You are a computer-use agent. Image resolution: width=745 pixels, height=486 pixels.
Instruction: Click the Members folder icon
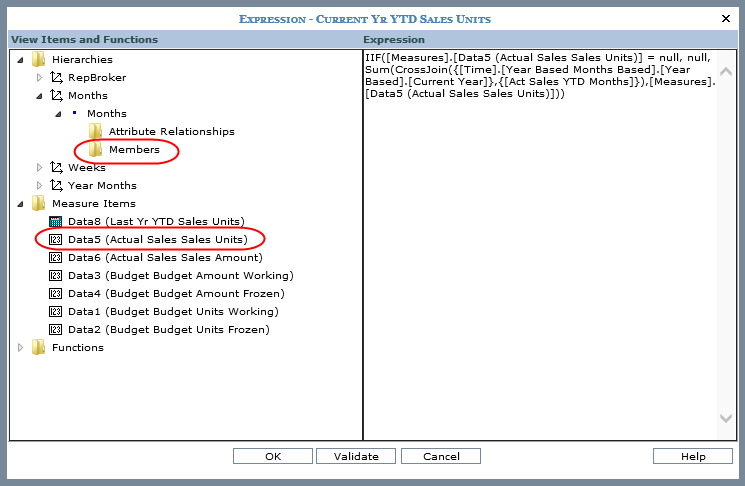95,150
